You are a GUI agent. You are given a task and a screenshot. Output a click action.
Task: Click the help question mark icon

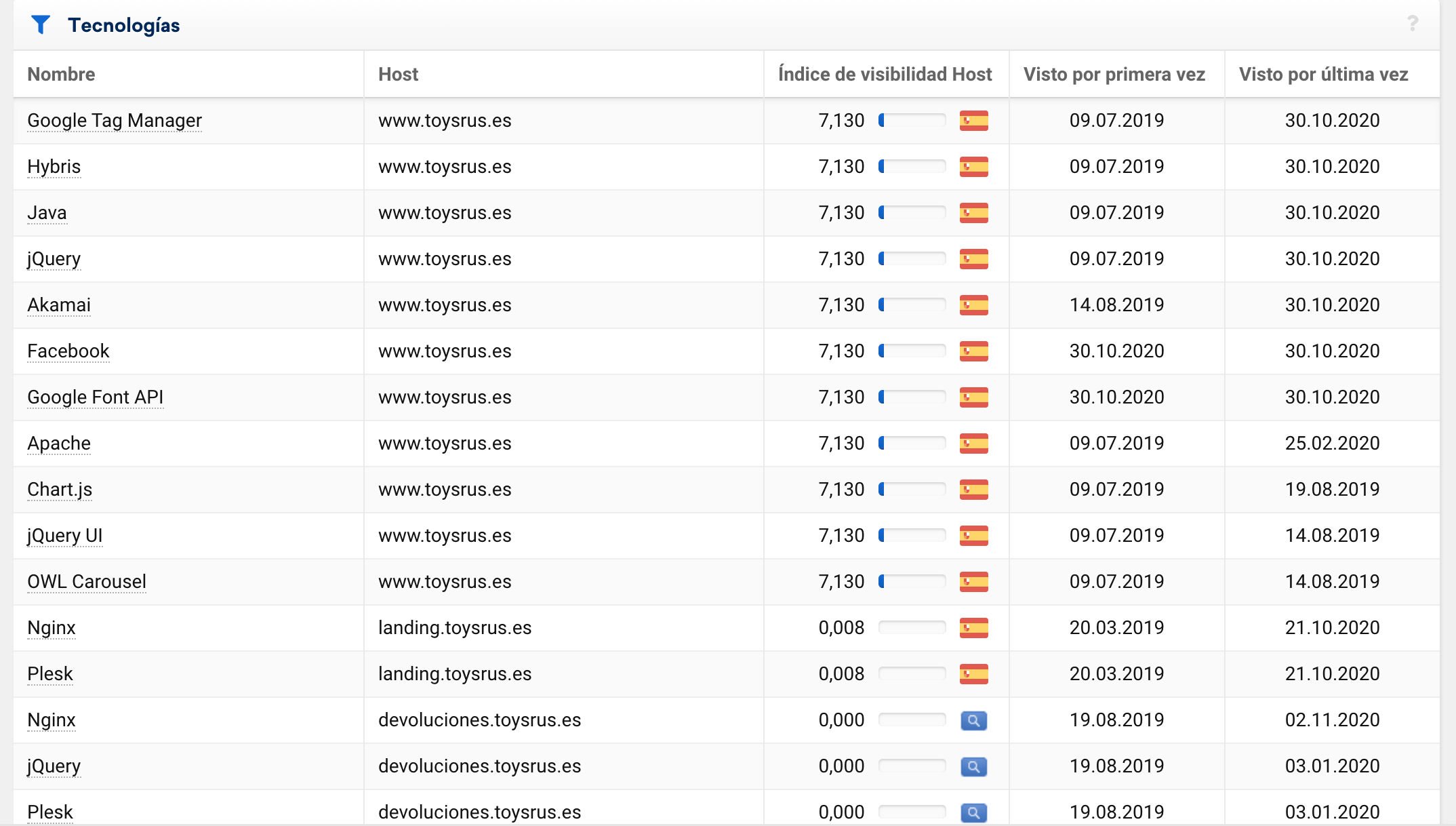click(x=1412, y=24)
